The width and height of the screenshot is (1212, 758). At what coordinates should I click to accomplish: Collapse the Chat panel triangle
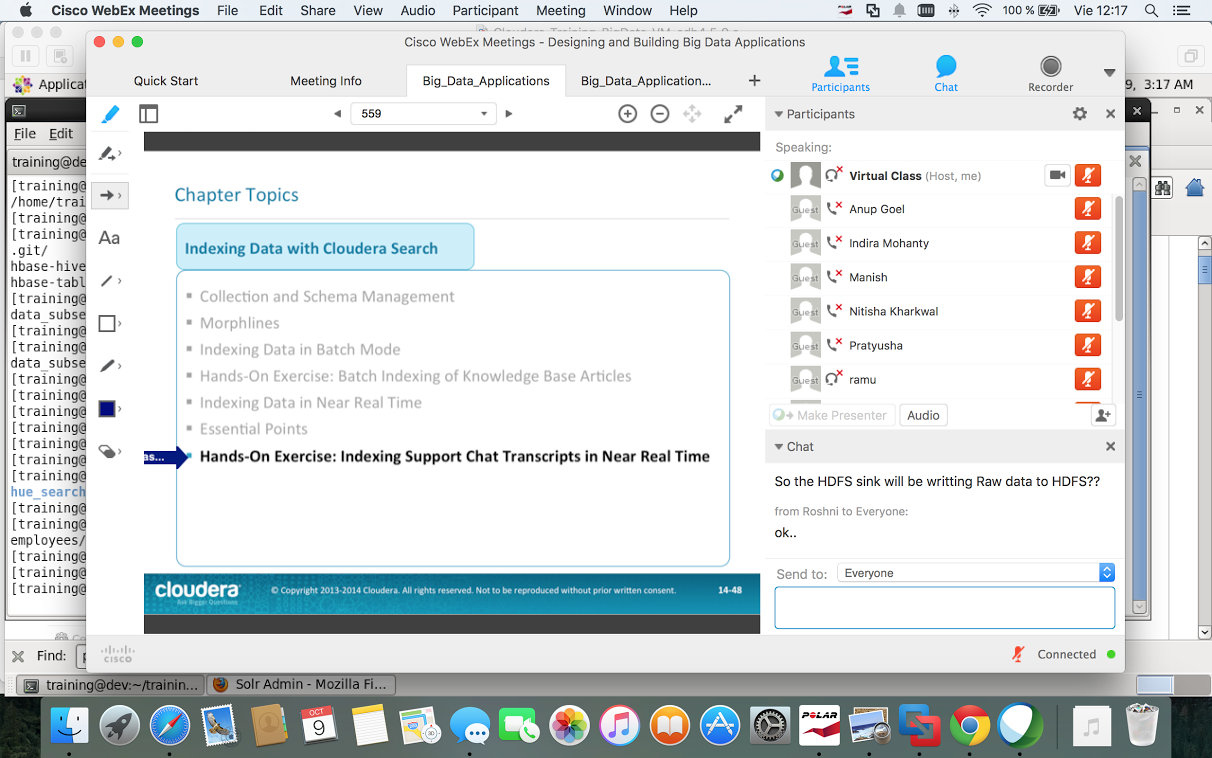click(x=778, y=446)
